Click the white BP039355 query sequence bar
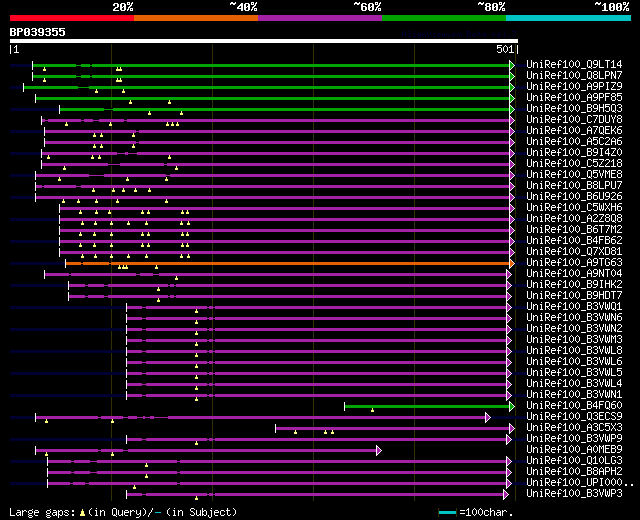This screenshot has height=520, width=640. click(x=264, y=41)
